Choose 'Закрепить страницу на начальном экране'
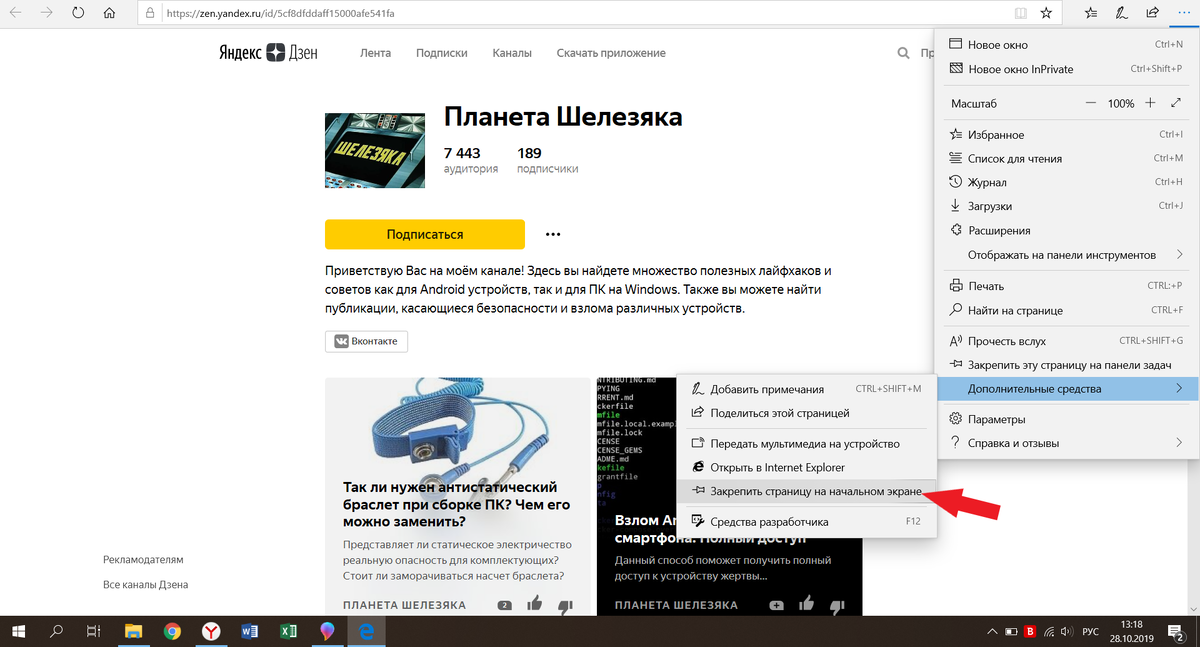This screenshot has width=1200, height=647. [806, 491]
